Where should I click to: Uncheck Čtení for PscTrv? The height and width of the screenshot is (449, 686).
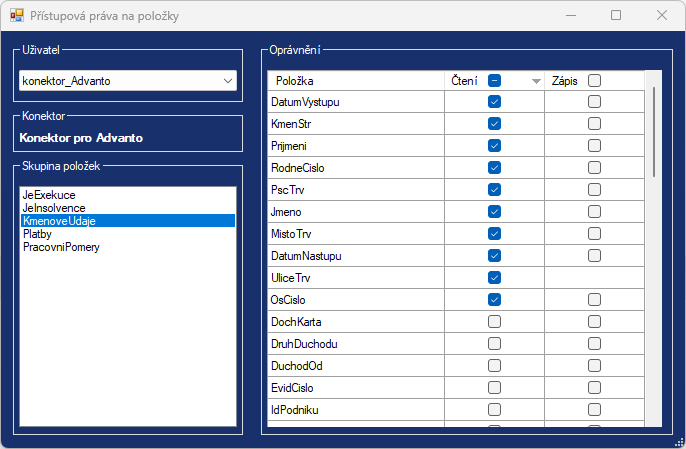pos(494,190)
